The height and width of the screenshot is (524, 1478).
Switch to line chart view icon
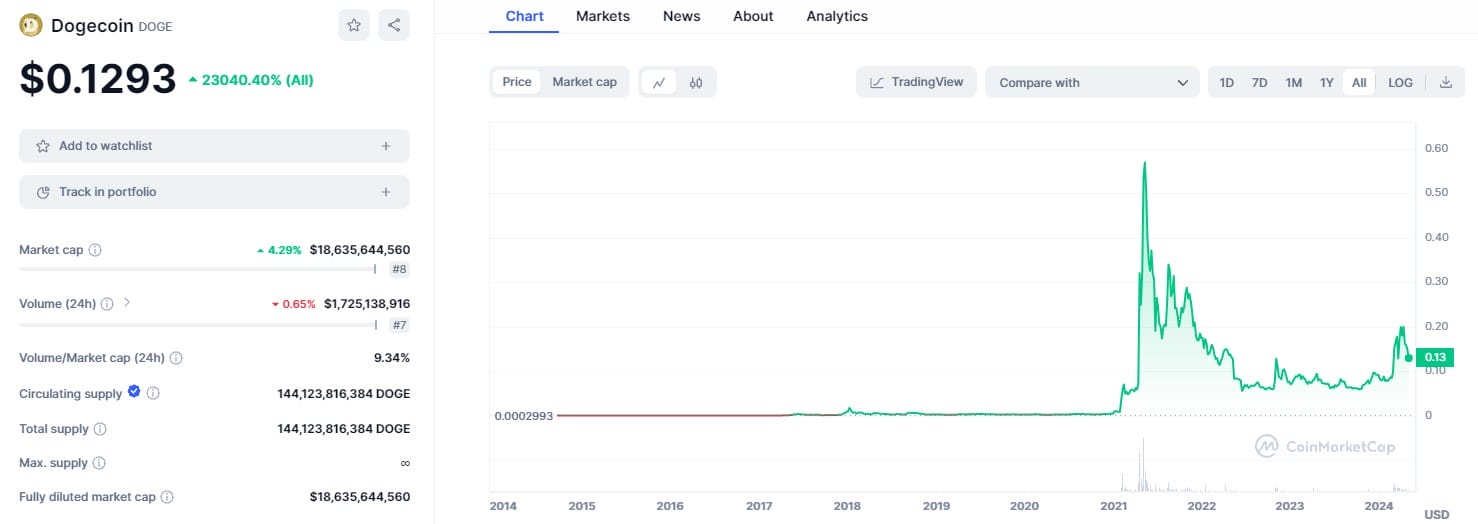pos(659,83)
